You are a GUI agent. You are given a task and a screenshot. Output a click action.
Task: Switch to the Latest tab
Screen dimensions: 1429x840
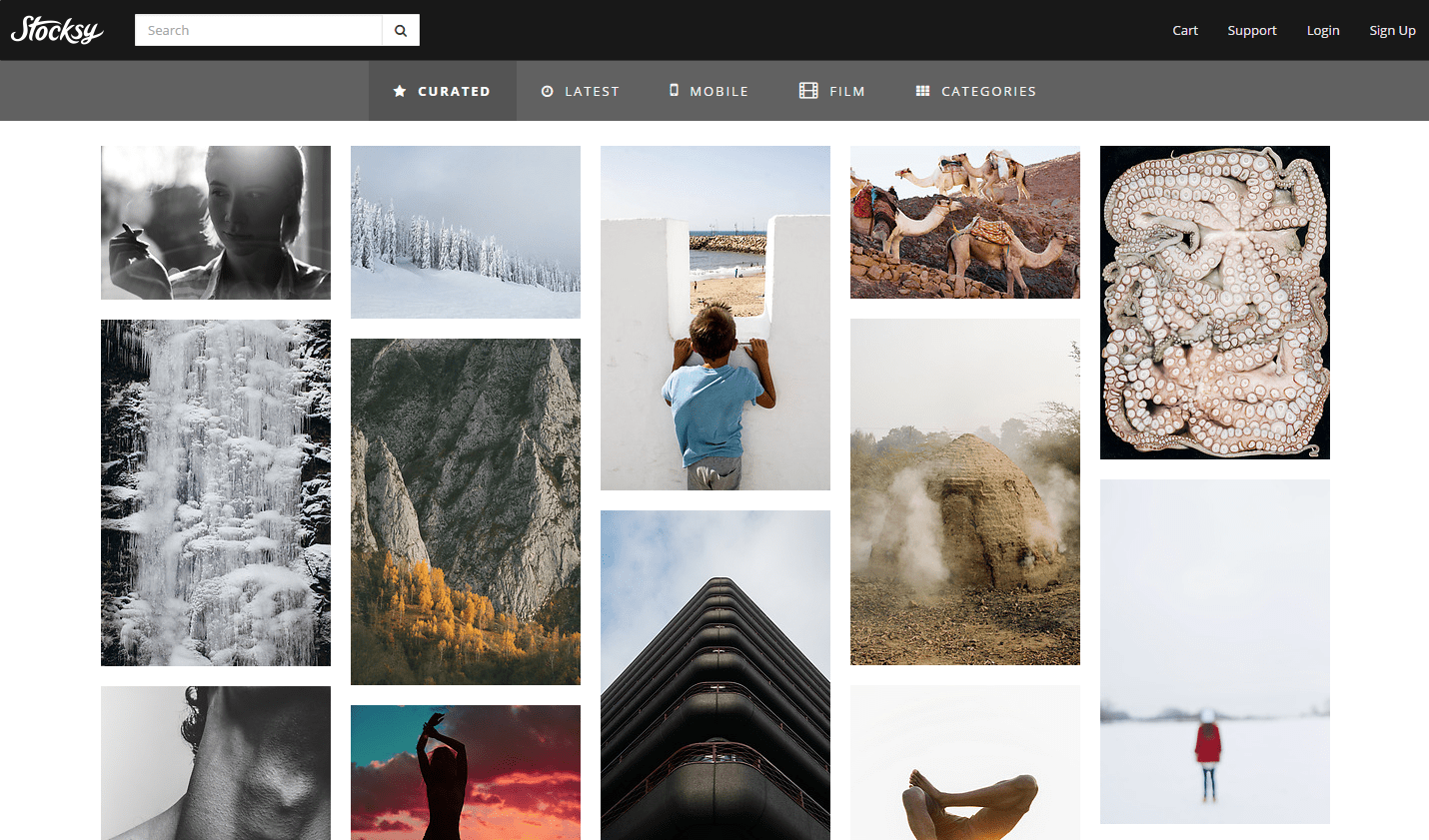coord(590,91)
